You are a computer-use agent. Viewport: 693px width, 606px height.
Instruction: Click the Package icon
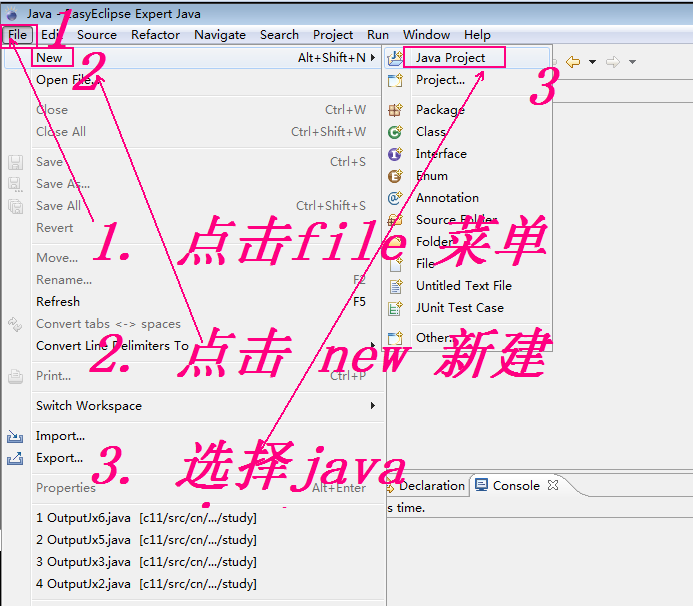(395, 110)
